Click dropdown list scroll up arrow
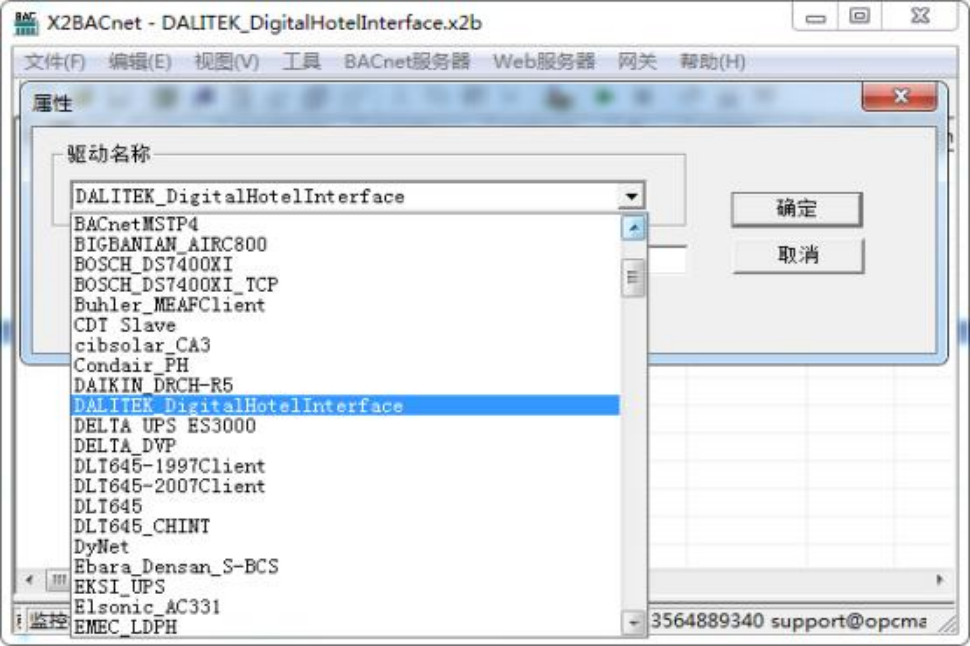 pos(633,228)
